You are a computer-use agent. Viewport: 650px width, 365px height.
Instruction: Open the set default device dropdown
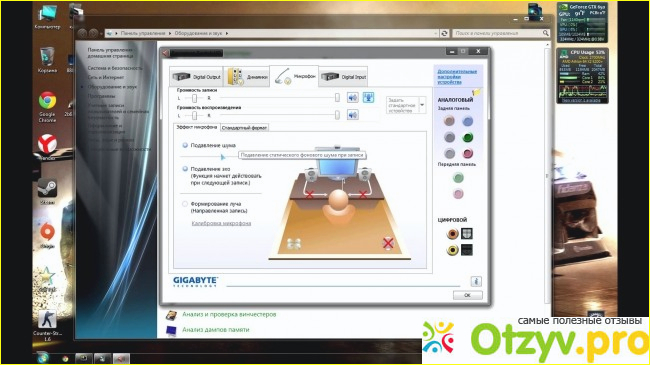click(x=422, y=105)
